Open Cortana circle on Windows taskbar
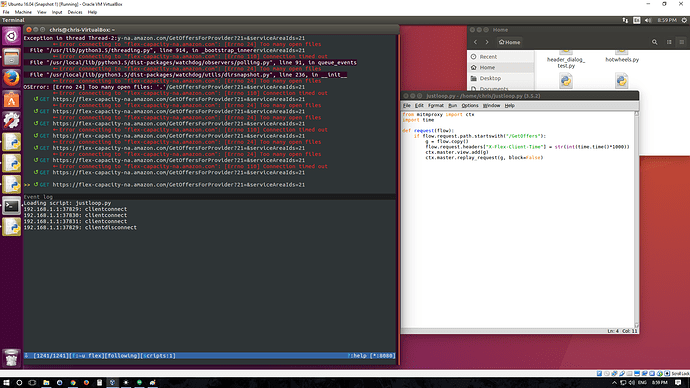Screen dimensions: 690x388 [x=19, y=383]
